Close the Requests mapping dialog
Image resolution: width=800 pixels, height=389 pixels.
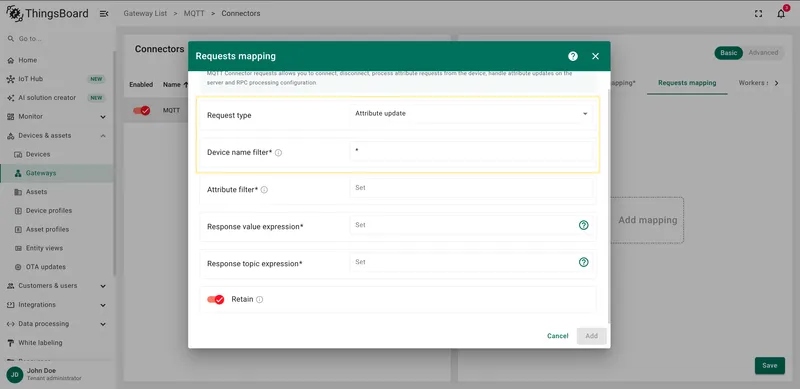pos(595,56)
